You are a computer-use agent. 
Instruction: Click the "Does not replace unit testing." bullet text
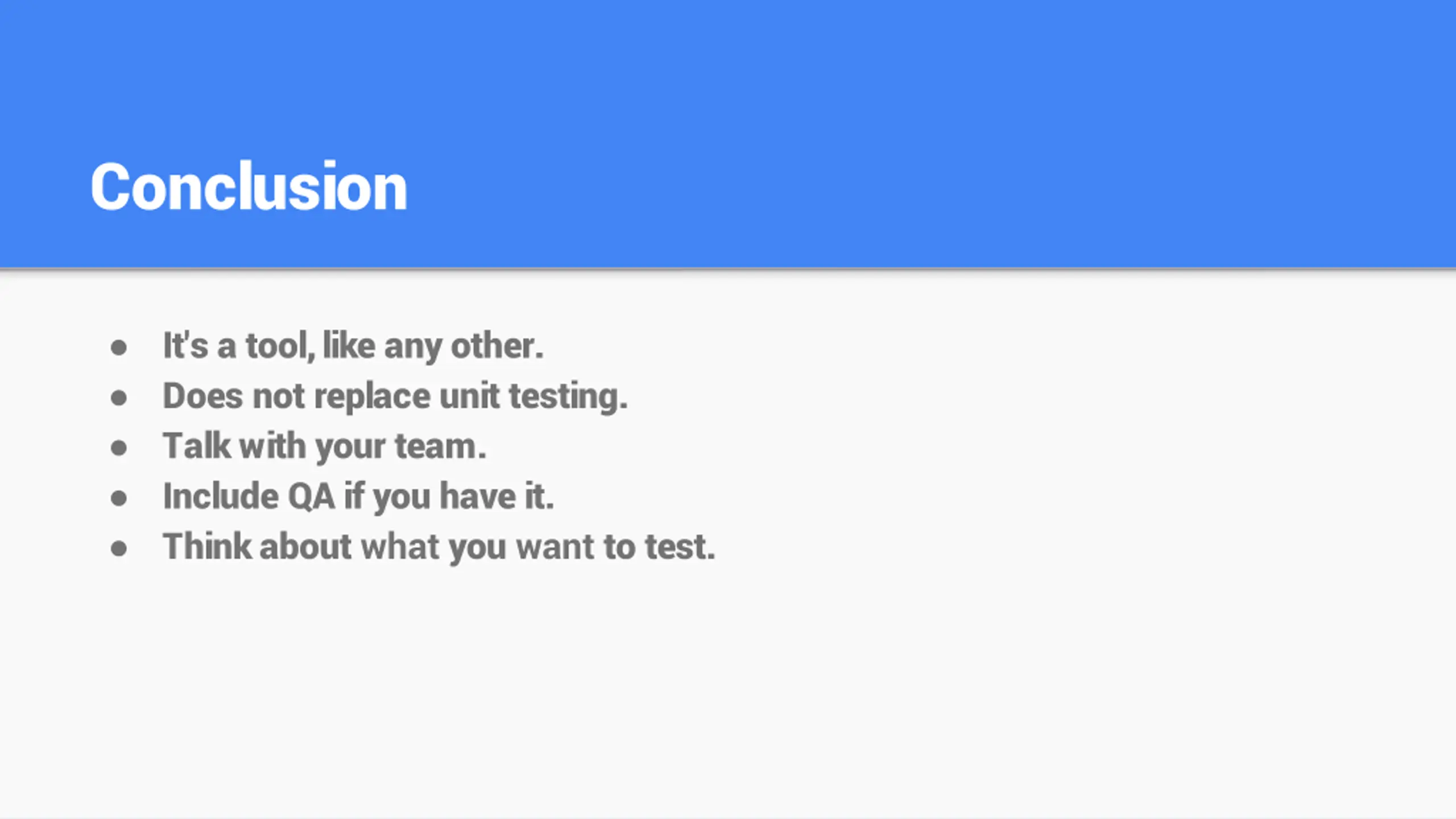(x=395, y=396)
